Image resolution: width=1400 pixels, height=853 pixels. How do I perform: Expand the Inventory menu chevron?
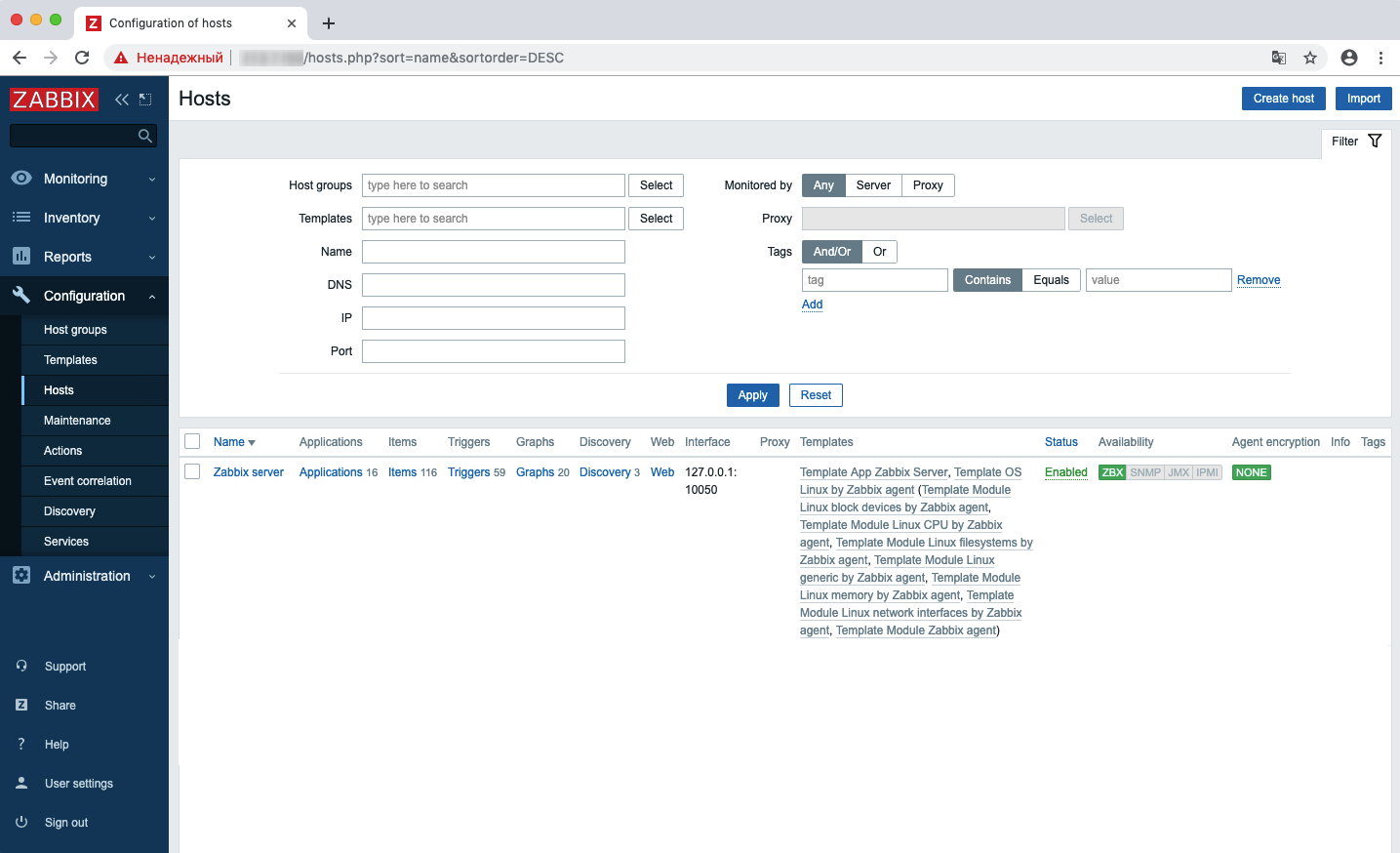(x=152, y=219)
